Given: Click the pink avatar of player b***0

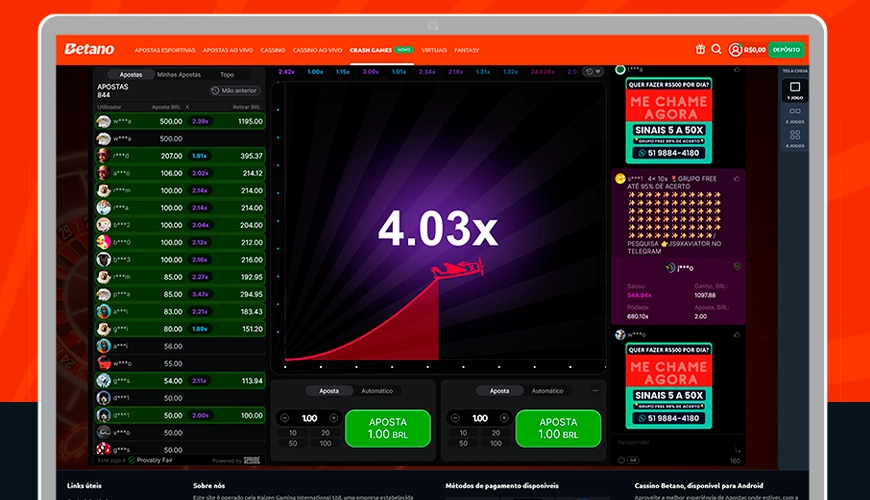Looking at the screenshot, I should 103,242.
